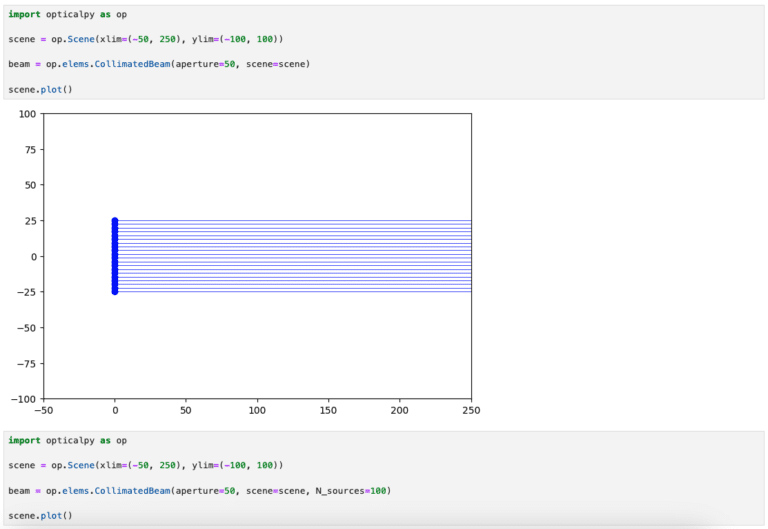This screenshot has height=529, width=768.
Task: Click the x-axis tick label 150
Action: click(329, 410)
